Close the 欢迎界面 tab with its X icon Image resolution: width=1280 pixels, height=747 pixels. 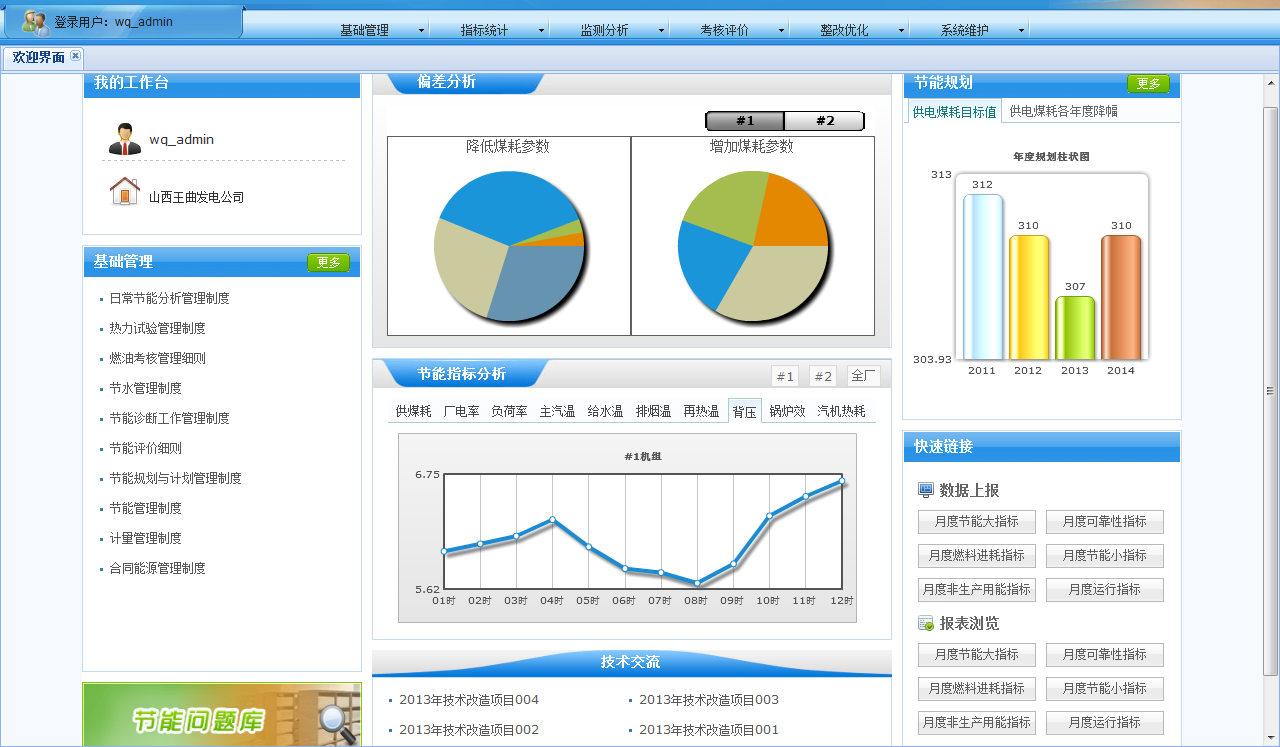pyautogui.click(x=75, y=56)
